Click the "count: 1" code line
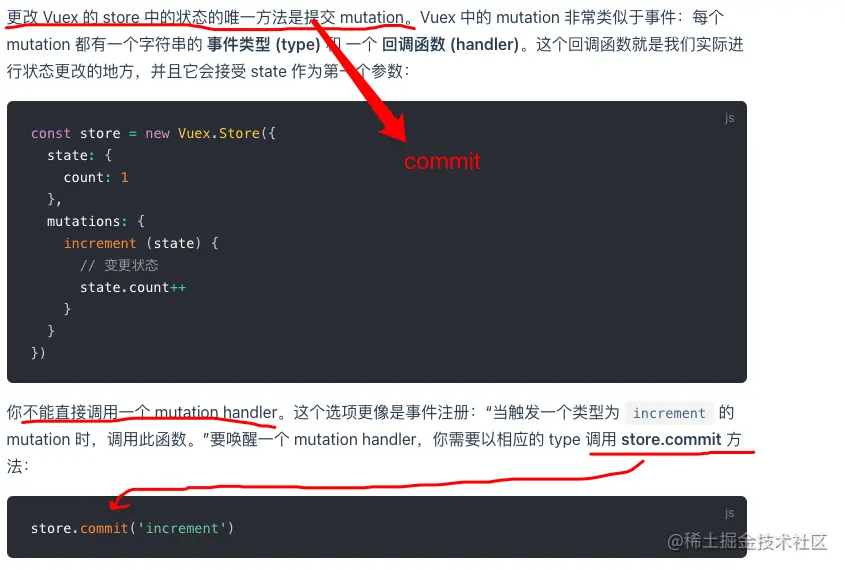 96,177
